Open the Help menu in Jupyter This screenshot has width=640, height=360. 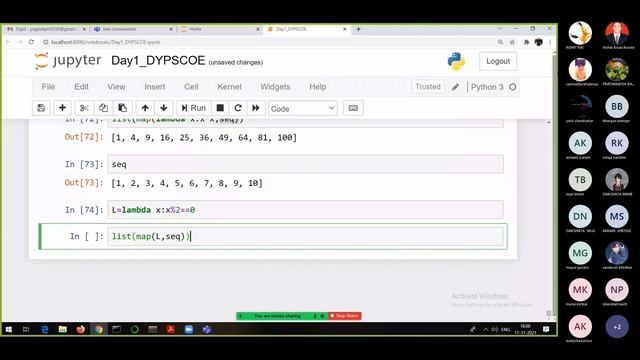pos(318,87)
